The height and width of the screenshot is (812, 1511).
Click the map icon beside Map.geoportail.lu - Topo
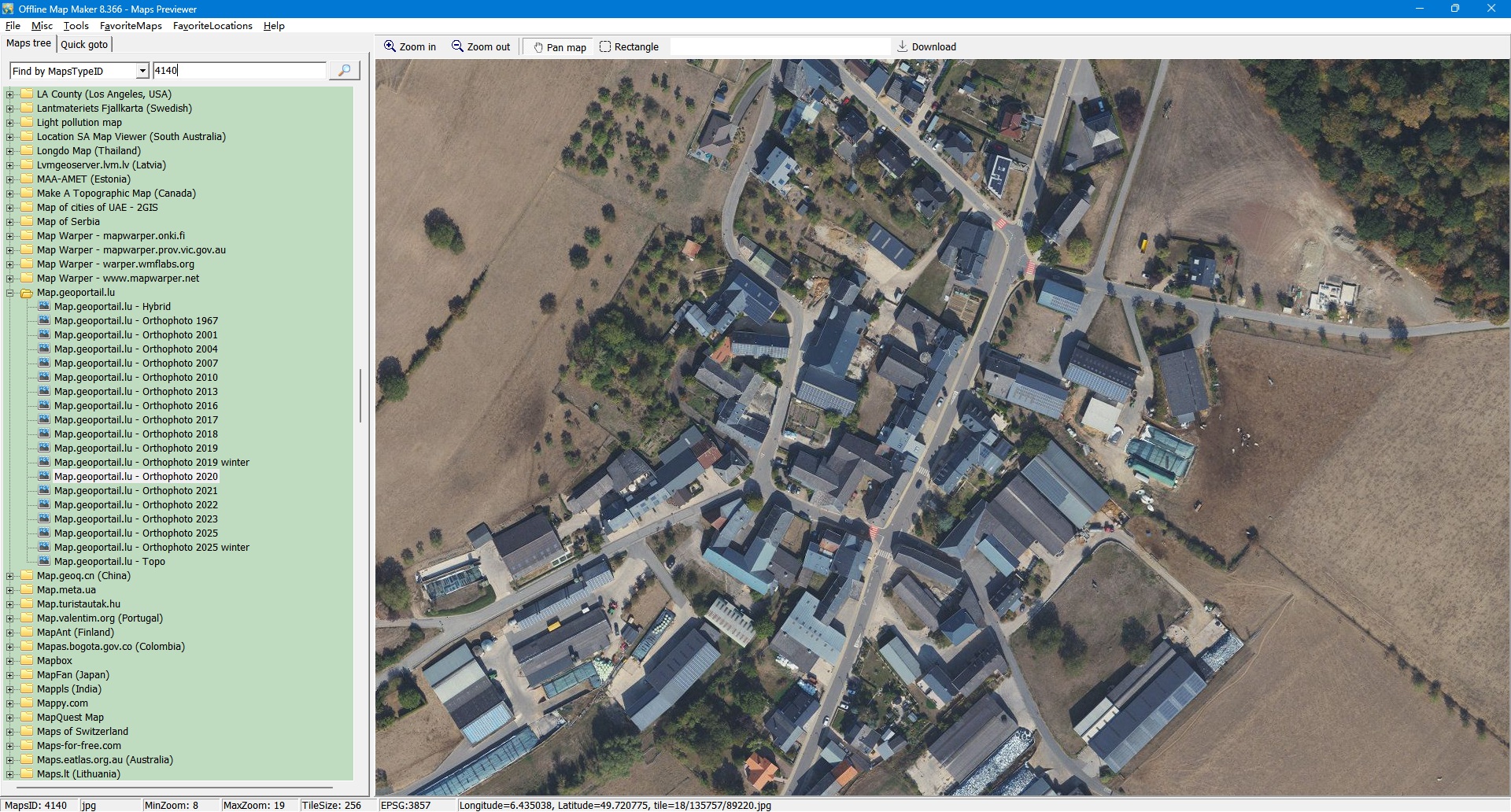pos(44,562)
